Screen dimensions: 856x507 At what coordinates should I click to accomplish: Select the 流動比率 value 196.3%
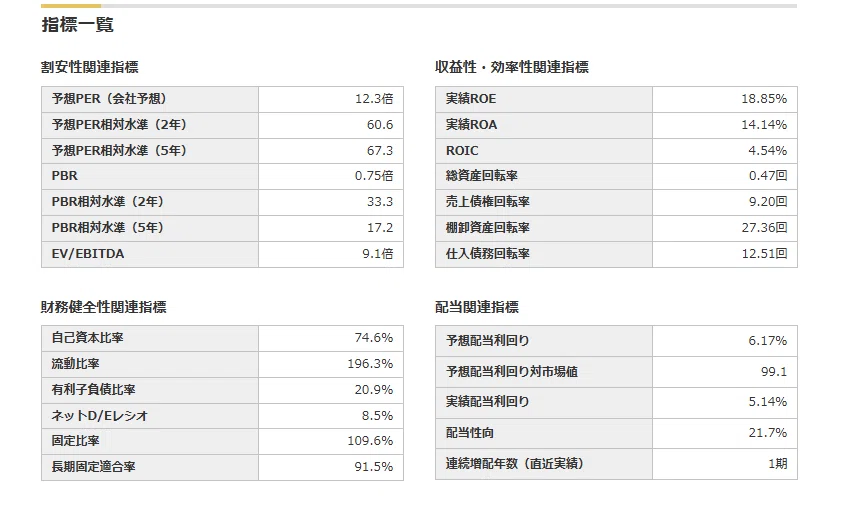pos(370,363)
